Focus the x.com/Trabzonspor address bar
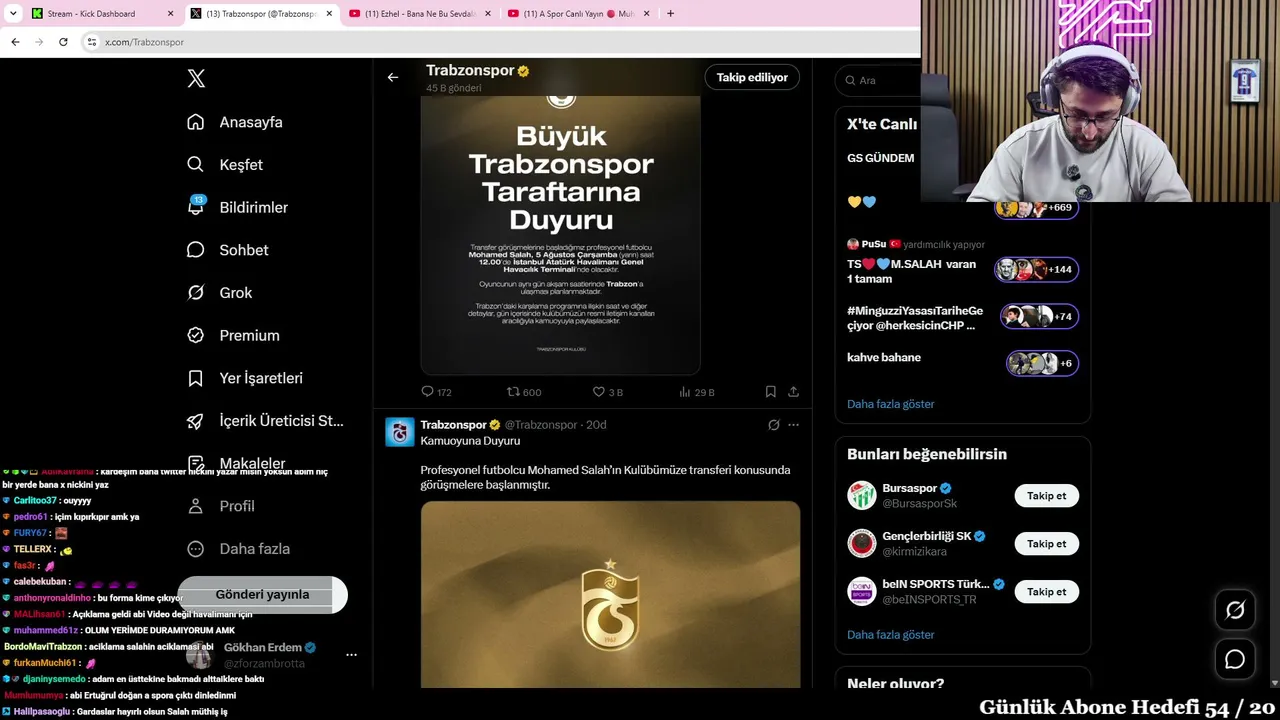Screen dimensions: 1280x720 (x=500, y=42)
